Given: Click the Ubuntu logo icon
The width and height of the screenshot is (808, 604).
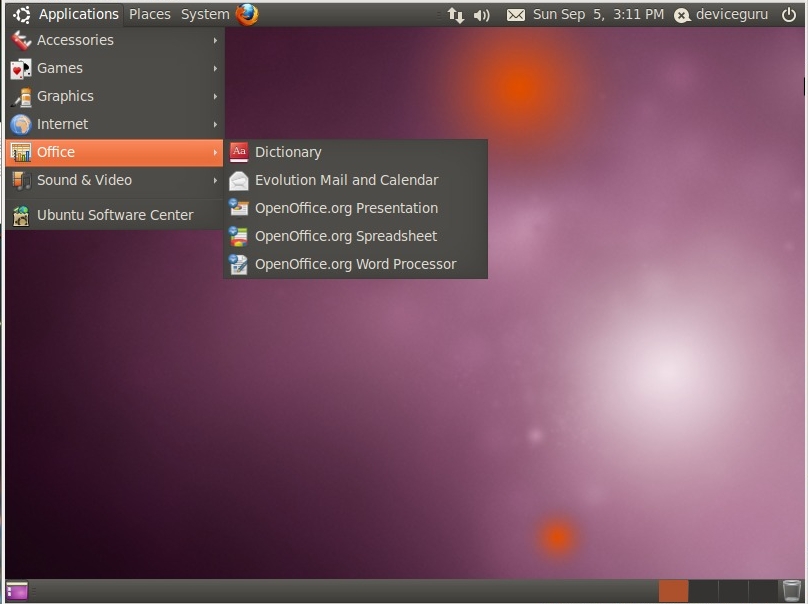Looking at the screenshot, I should coord(22,14).
